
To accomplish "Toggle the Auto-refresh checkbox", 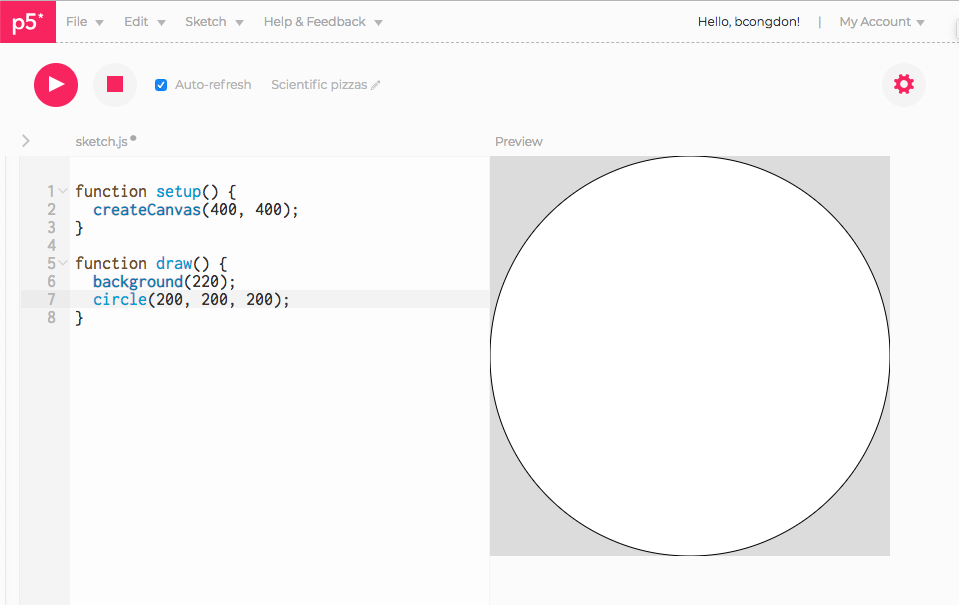I will [x=161, y=85].
